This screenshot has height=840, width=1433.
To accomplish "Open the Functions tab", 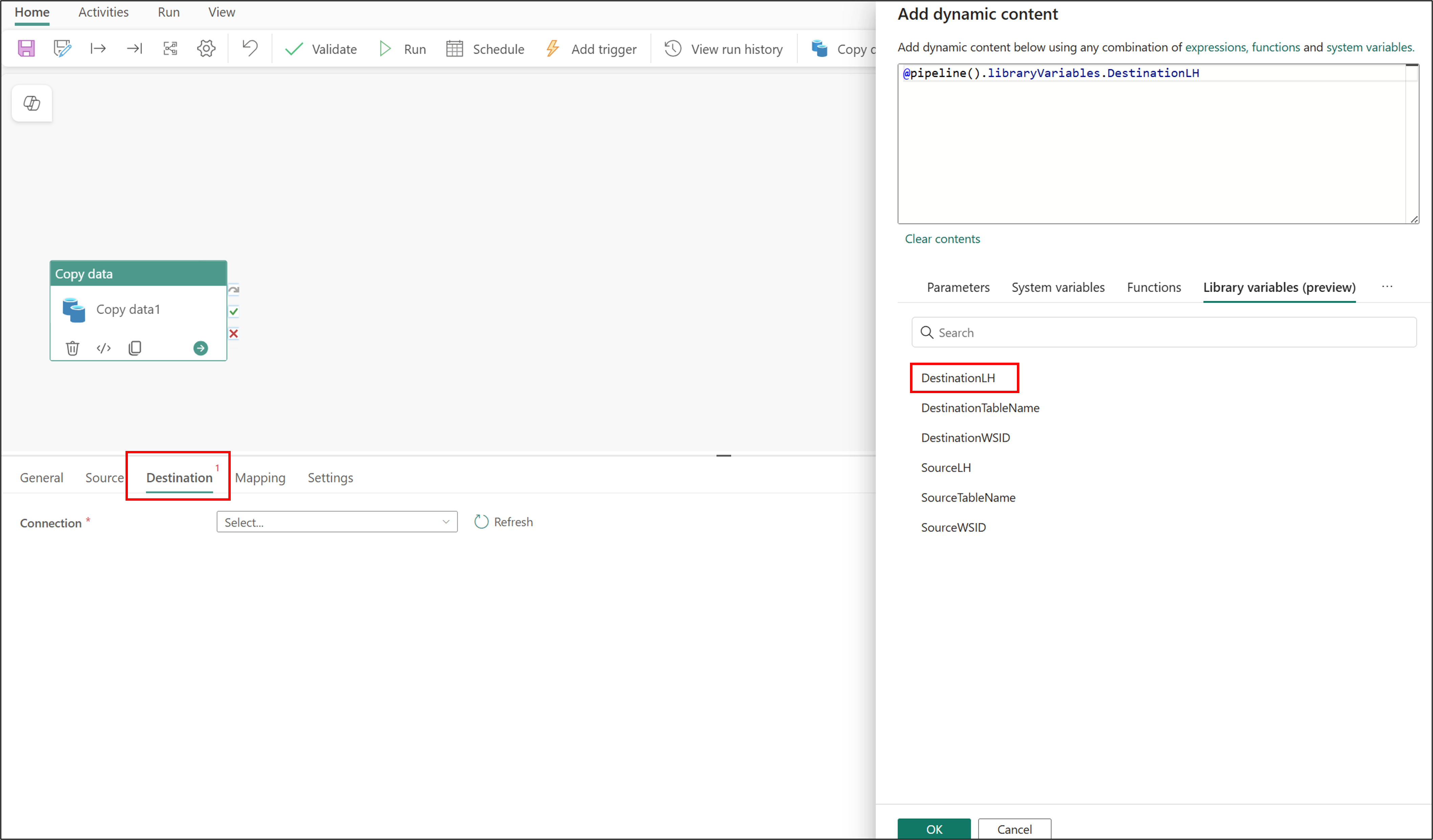I will 1153,287.
